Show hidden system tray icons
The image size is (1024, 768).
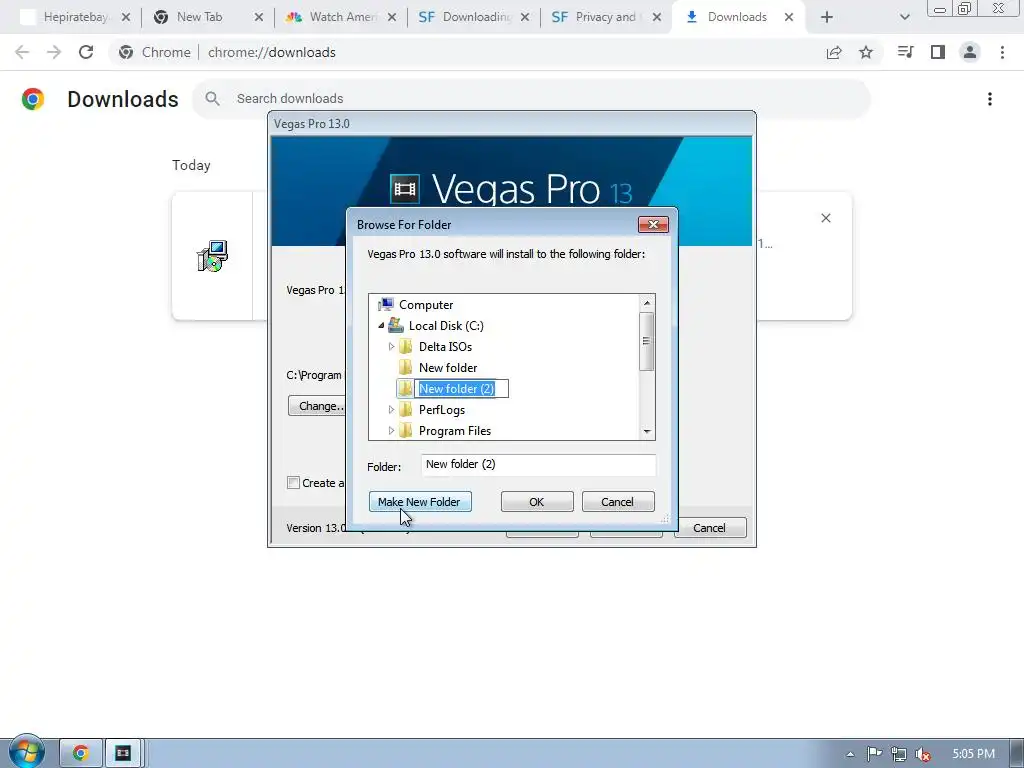tap(850, 754)
